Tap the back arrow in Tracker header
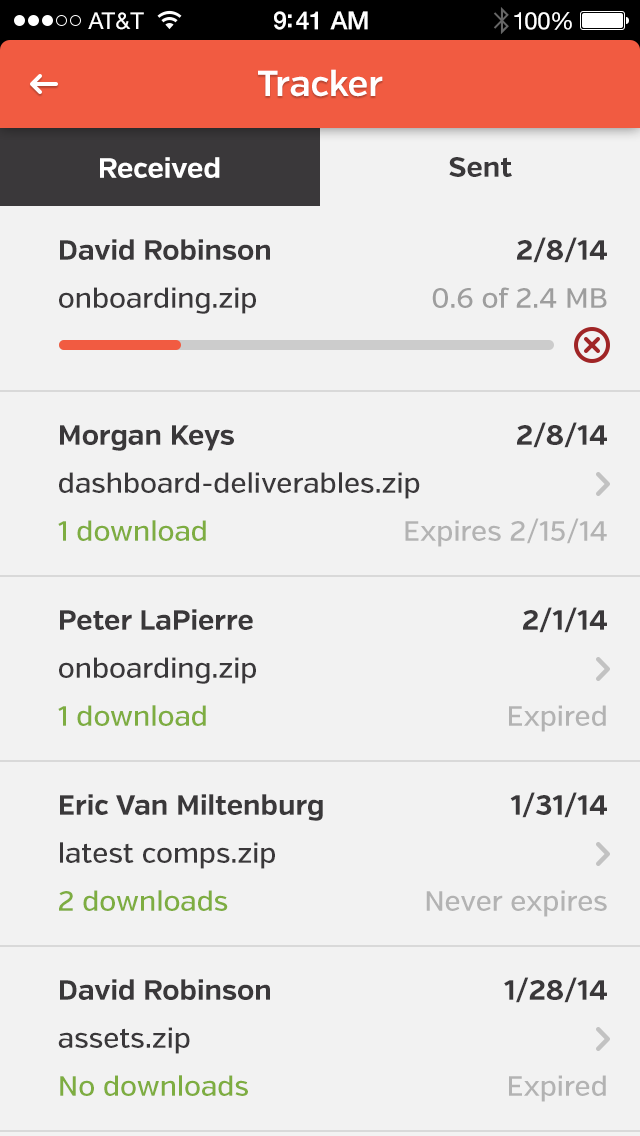The image size is (640, 1136). pos(44,84)
